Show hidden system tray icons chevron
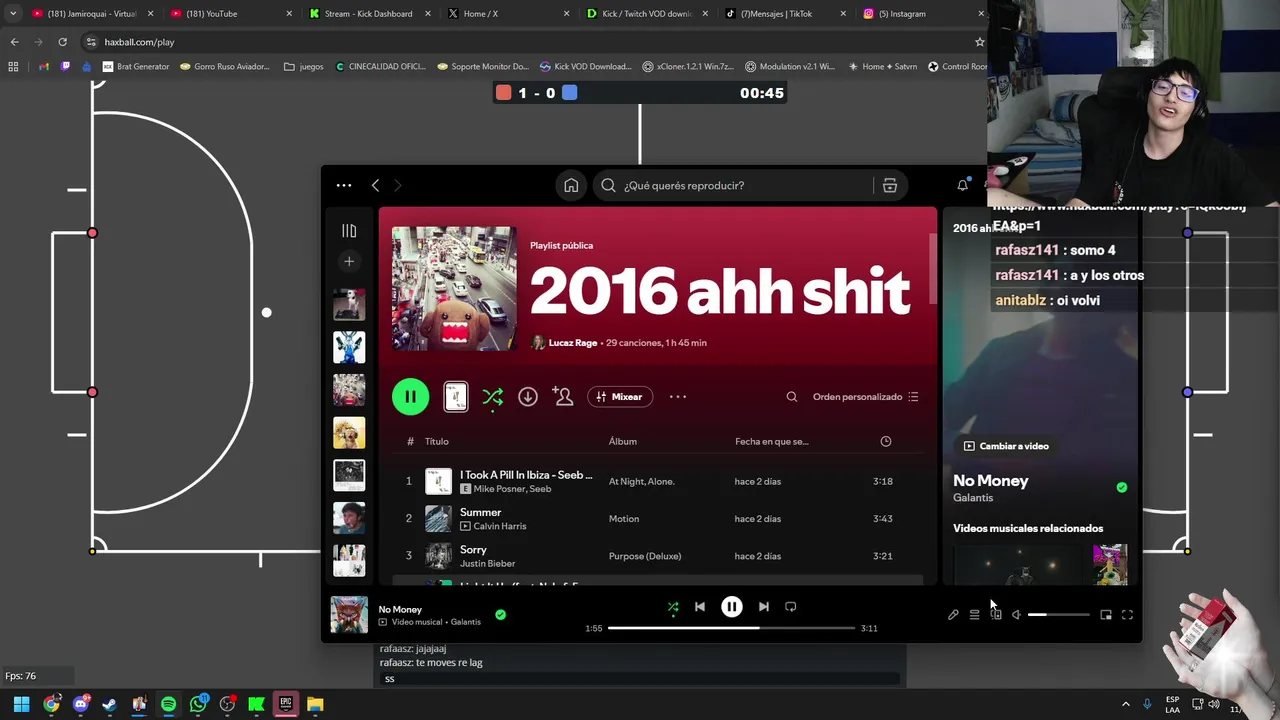Screen dimensions: 1280x720 [x=1125, y=704]
